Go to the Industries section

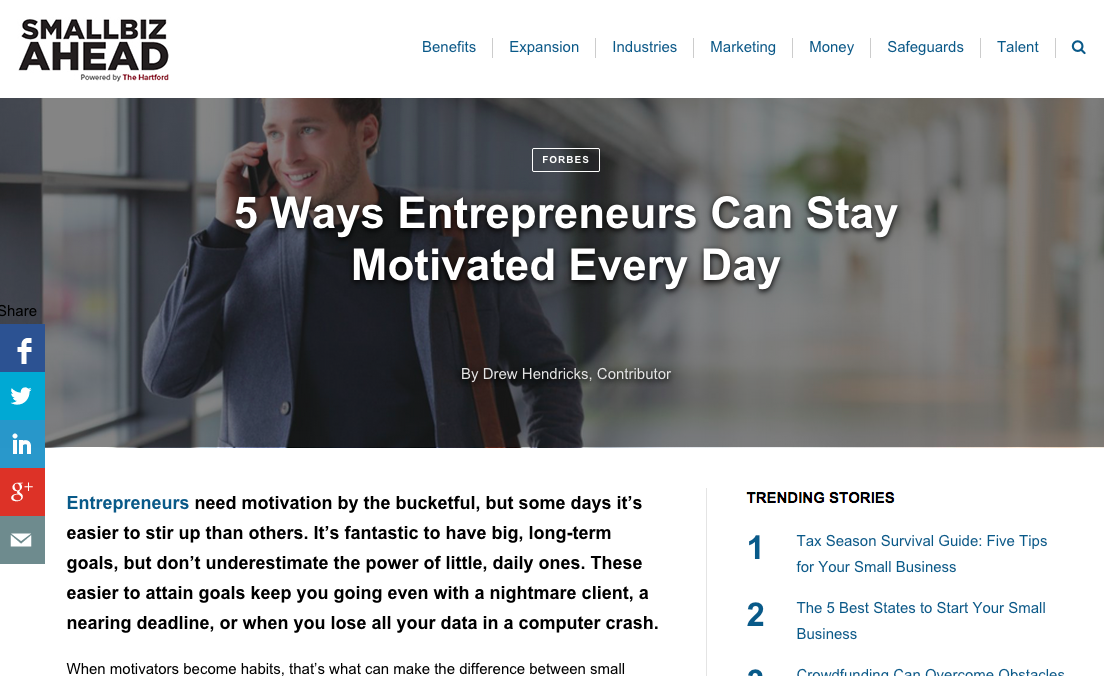click(x=644, y=47)
